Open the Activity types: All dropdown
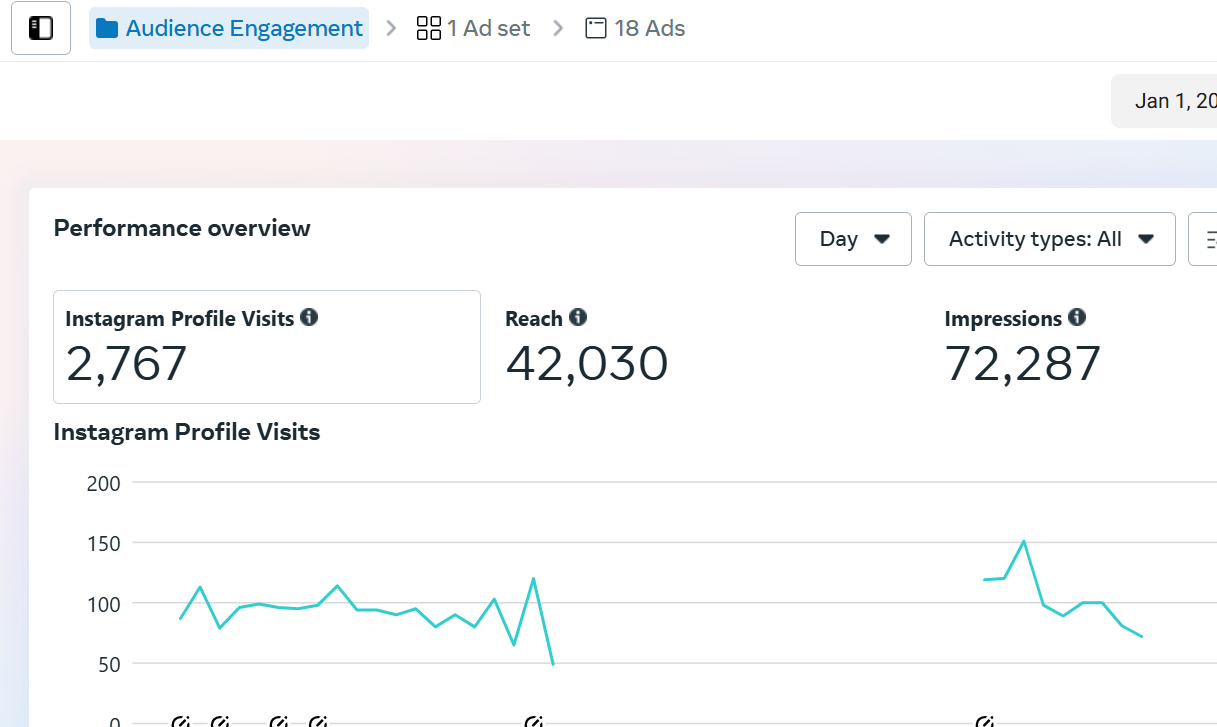 pyautogui.click(x=1049, y=239)
